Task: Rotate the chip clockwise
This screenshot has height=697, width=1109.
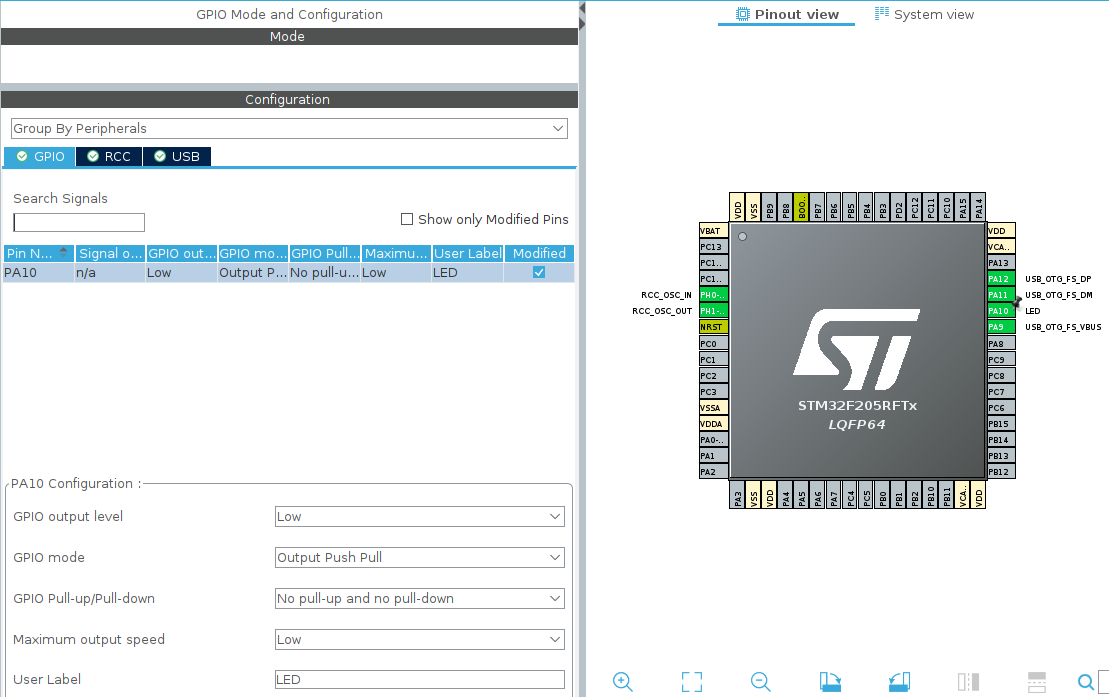Action: pyautogui.click(x=829, y=681)
